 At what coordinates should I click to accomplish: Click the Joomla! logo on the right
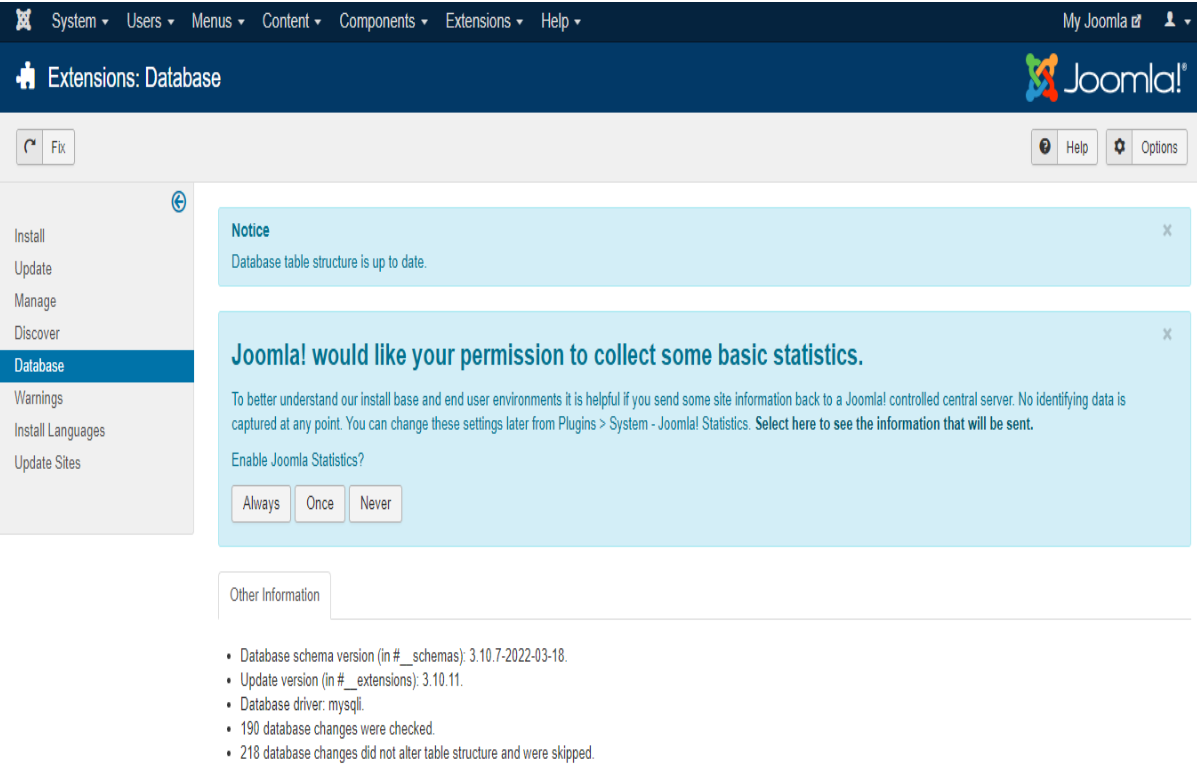[x=1106, y=78]
